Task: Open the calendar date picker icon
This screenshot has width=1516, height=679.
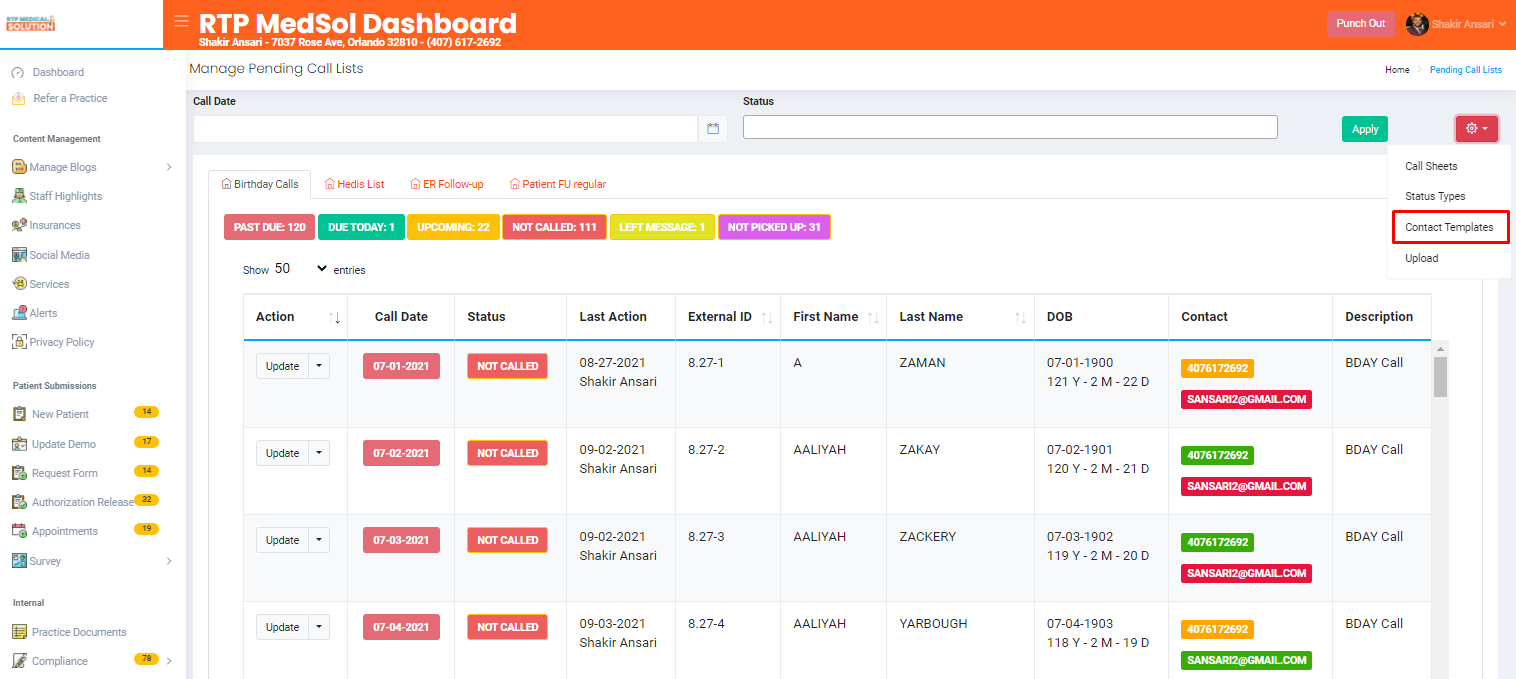Action: click(x=713, y=129)
